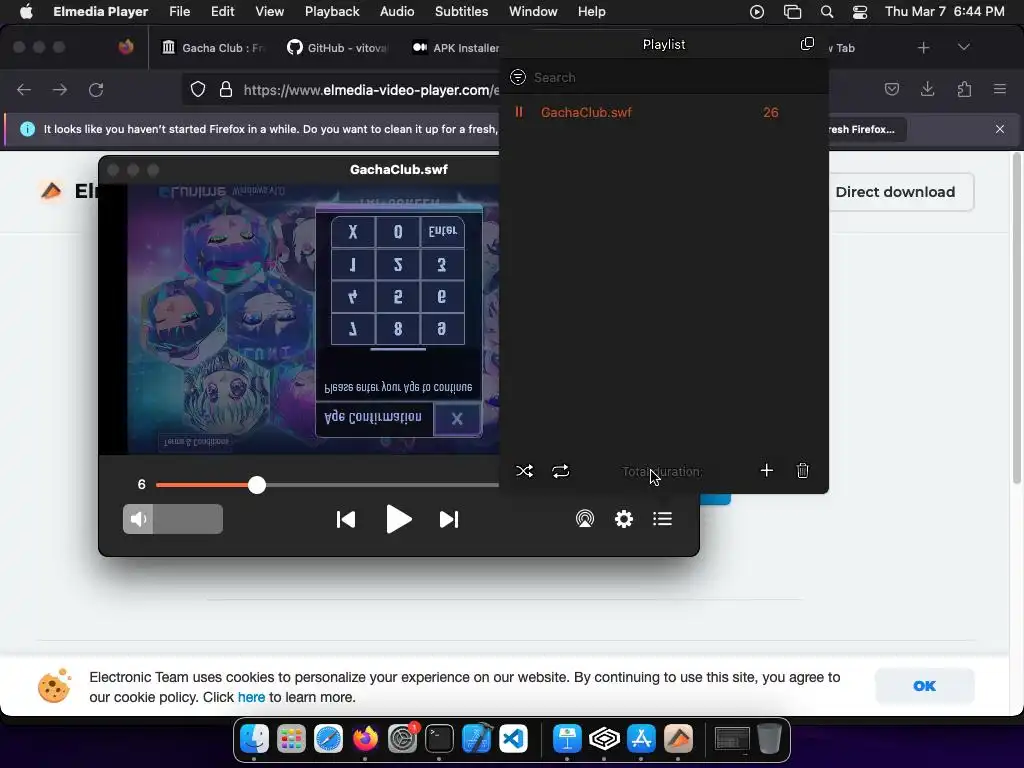Open Launchpad from the Dock
This screenshot has height=768, width=1024.
[x=291, y=739]
